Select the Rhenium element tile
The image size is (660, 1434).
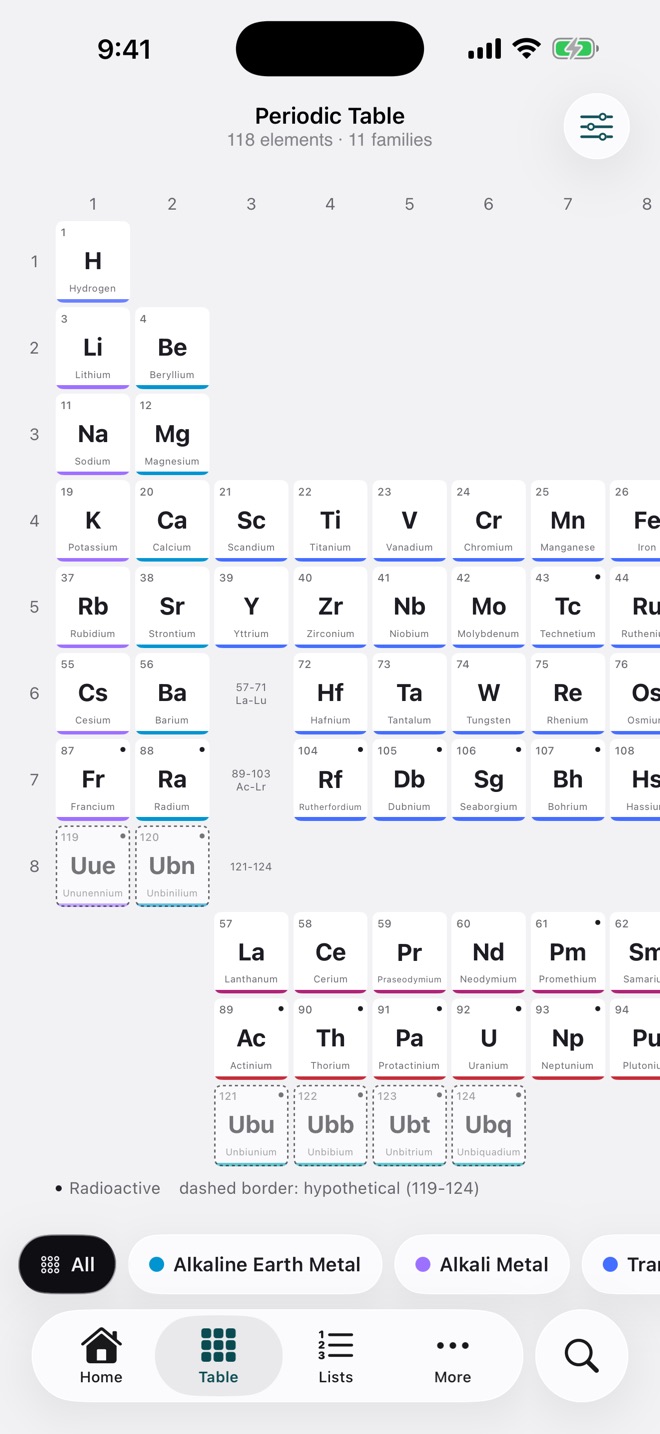[568, 693]
